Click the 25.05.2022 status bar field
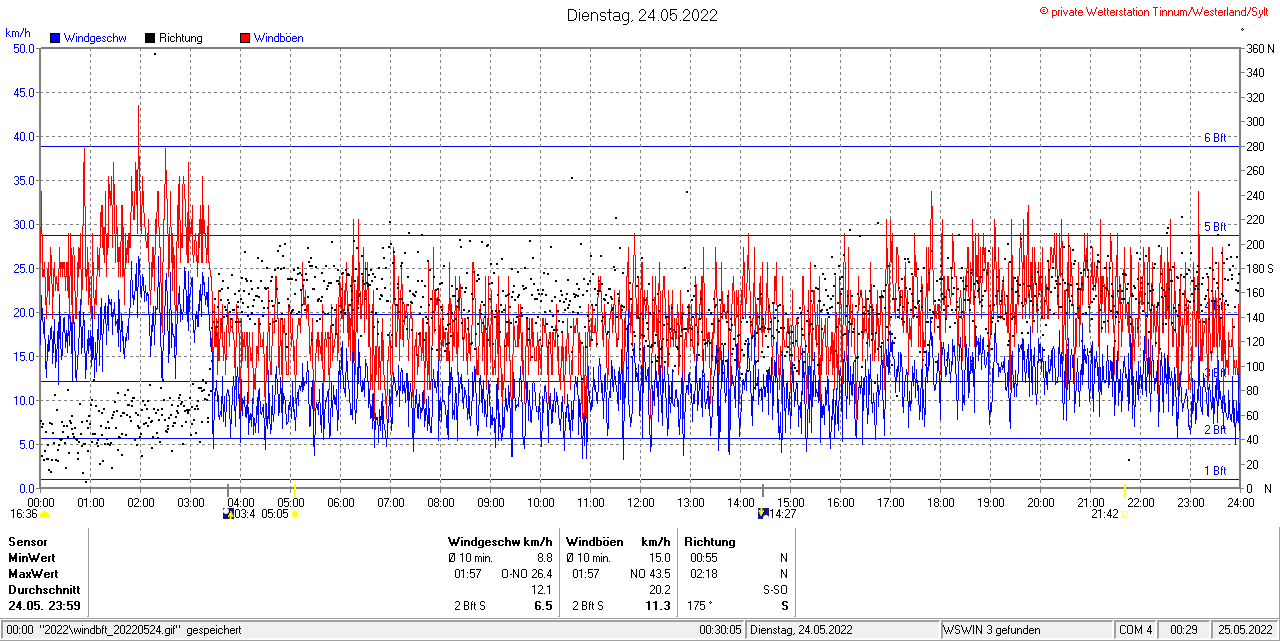 pyautogui.click(x=1245, y=630)
